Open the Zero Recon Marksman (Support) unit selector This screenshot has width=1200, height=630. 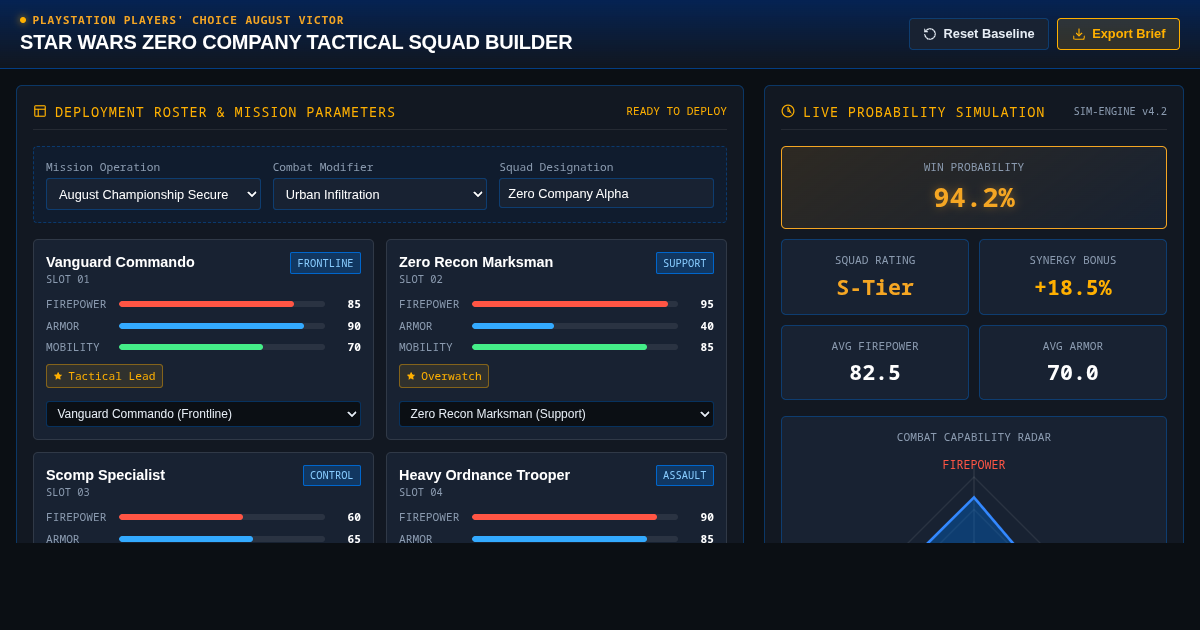556,414
